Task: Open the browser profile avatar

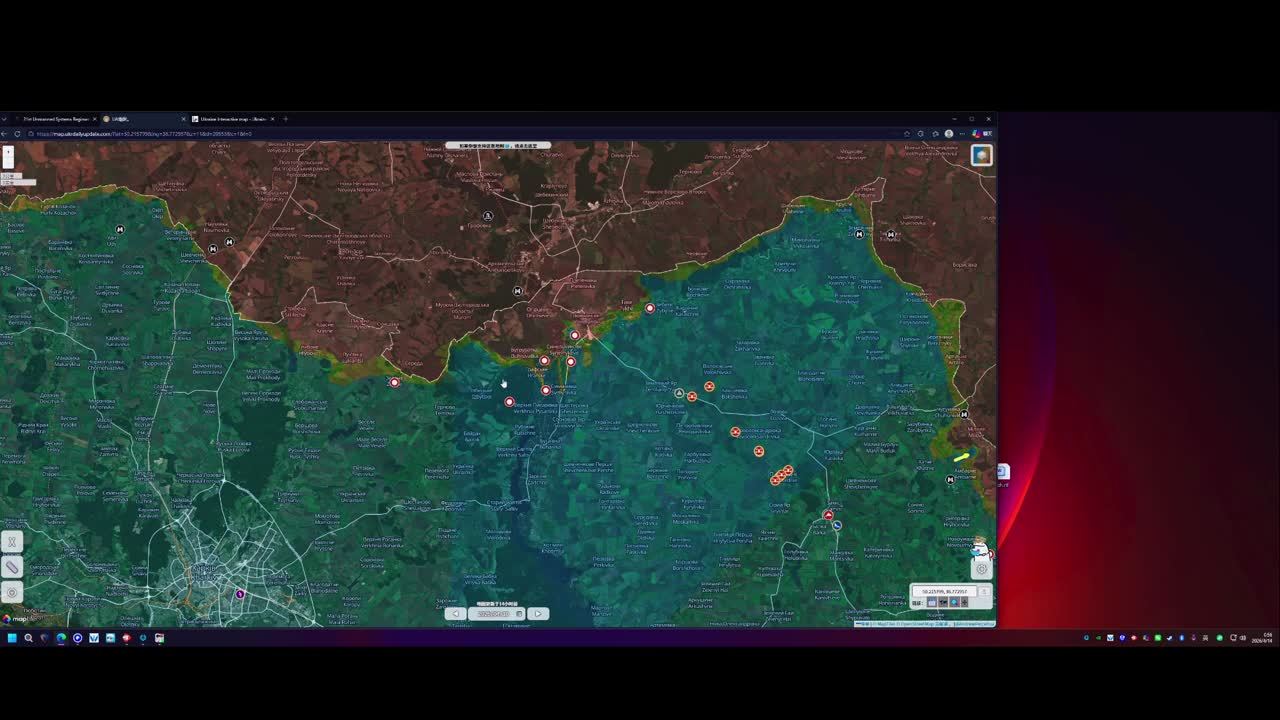Action: tap(949, 134)
